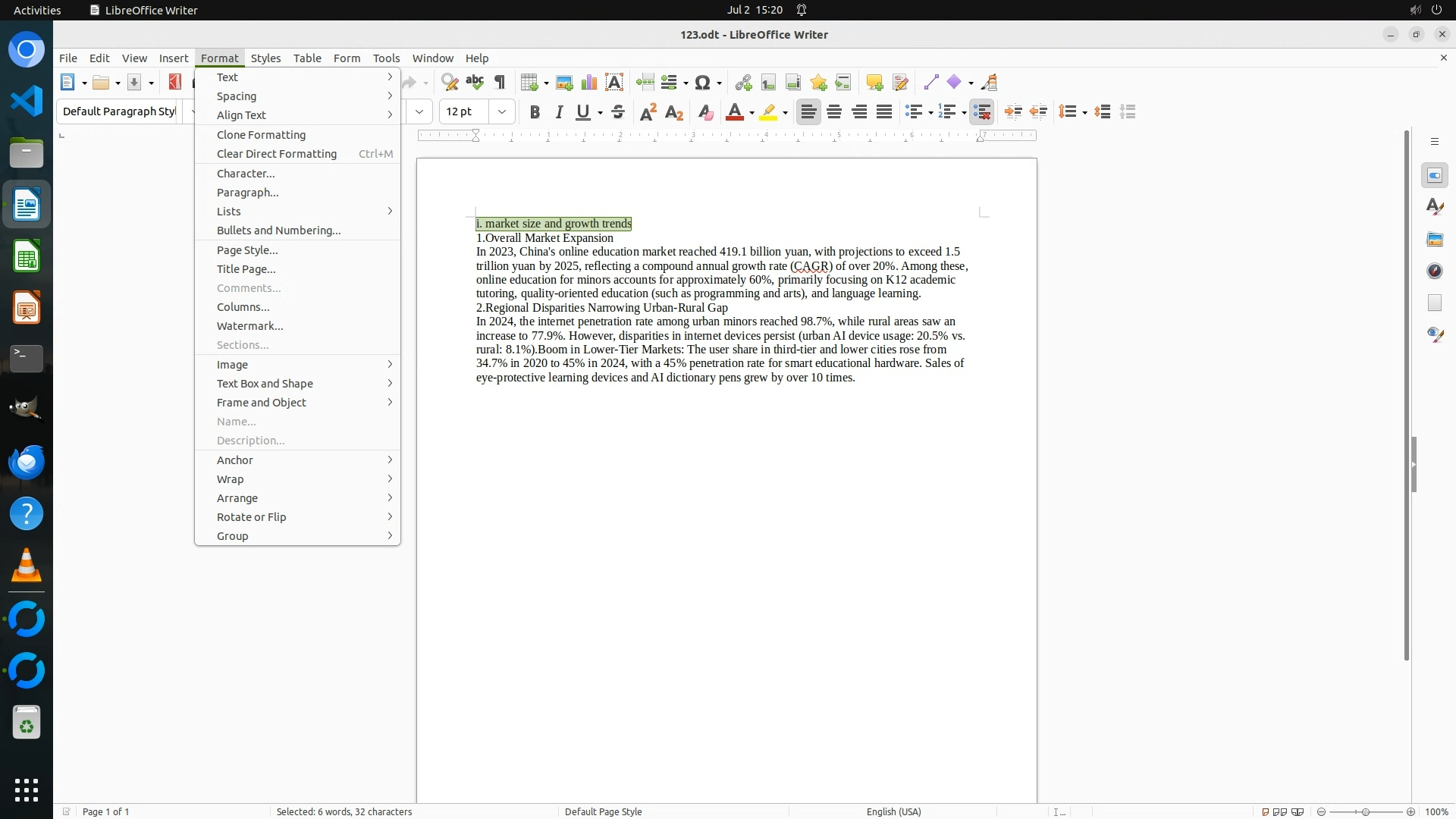Click the Insert Special Character omega icon

703,83
